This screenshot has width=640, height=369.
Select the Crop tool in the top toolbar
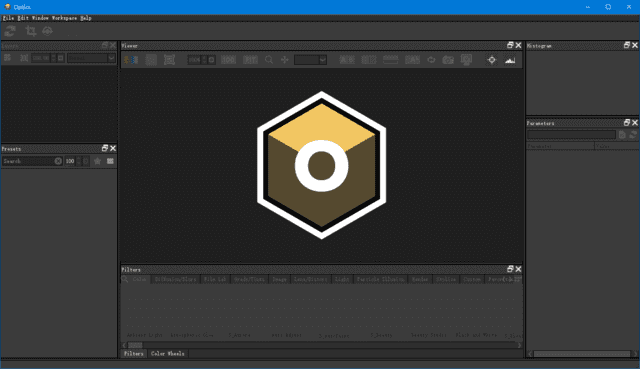point(30,31)
